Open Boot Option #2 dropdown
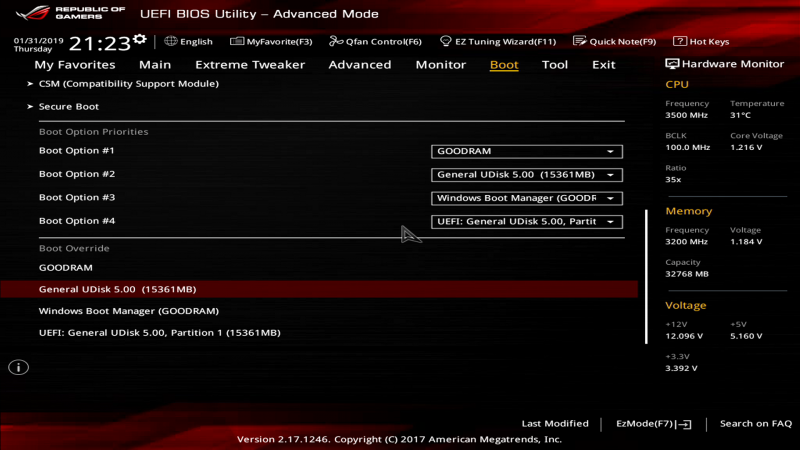 coord(527,175)
